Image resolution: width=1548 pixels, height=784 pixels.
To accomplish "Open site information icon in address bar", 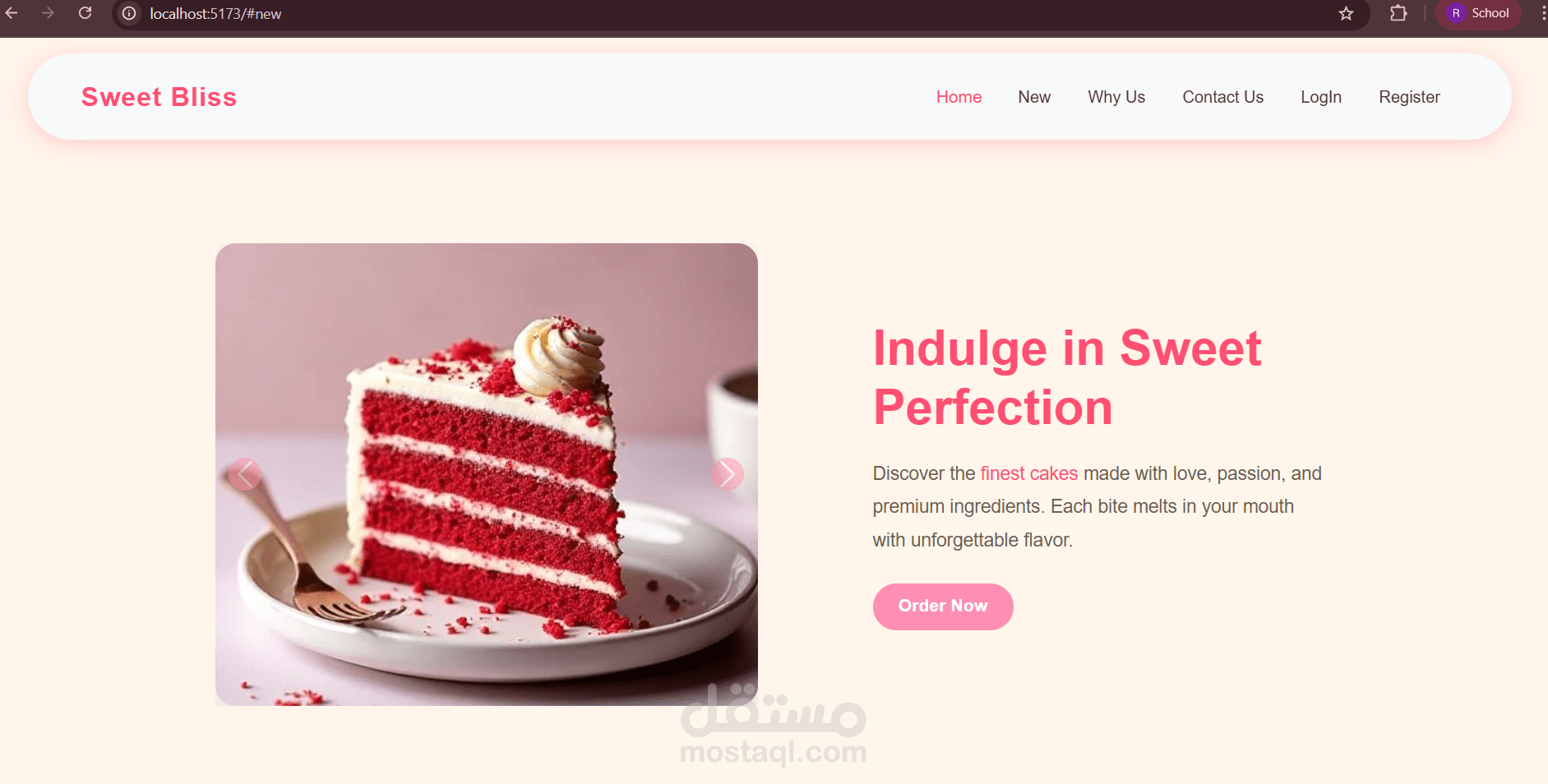I will (x=129, y=13).
